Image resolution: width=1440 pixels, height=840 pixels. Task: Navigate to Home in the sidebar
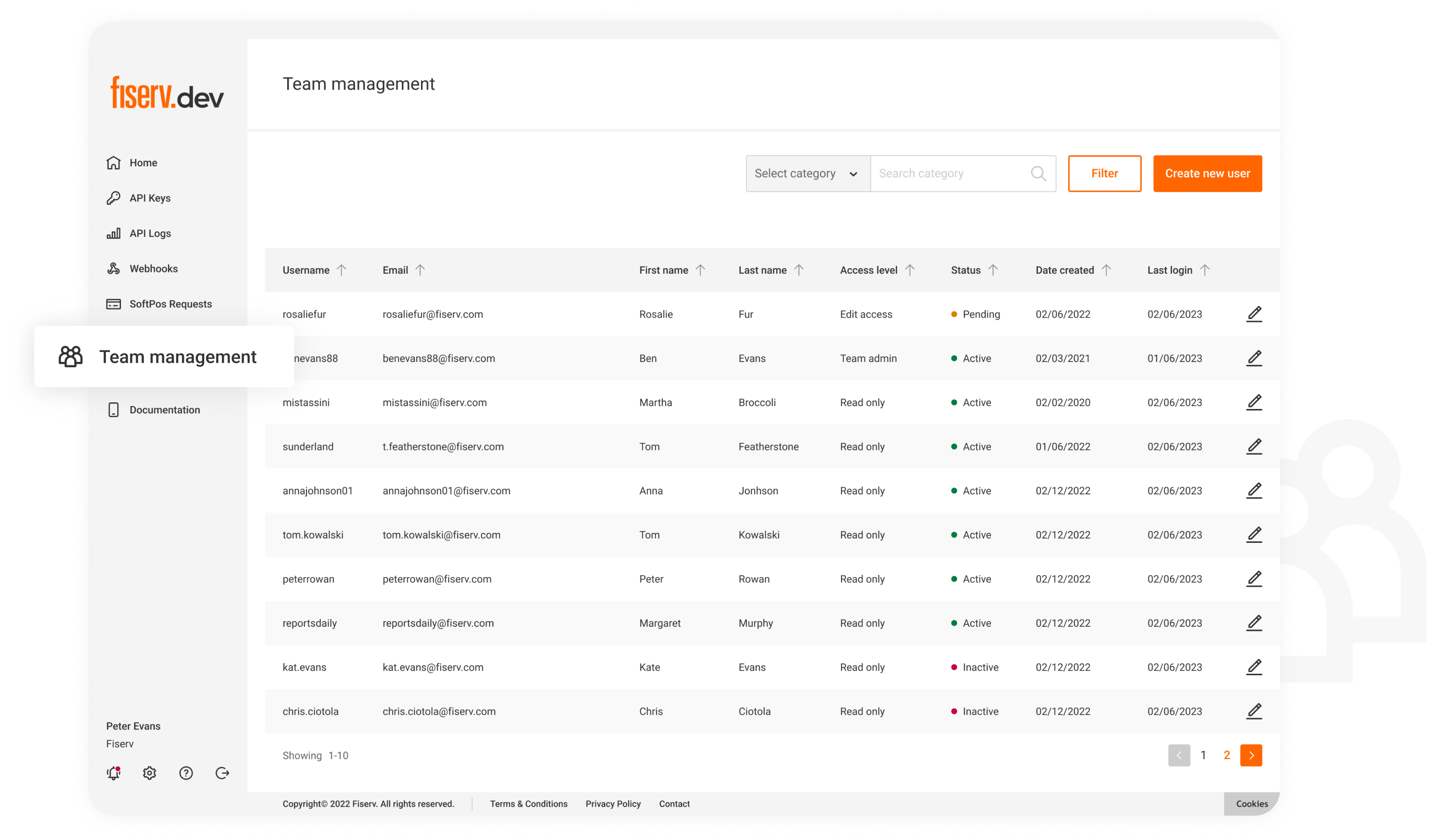(143, 162)
